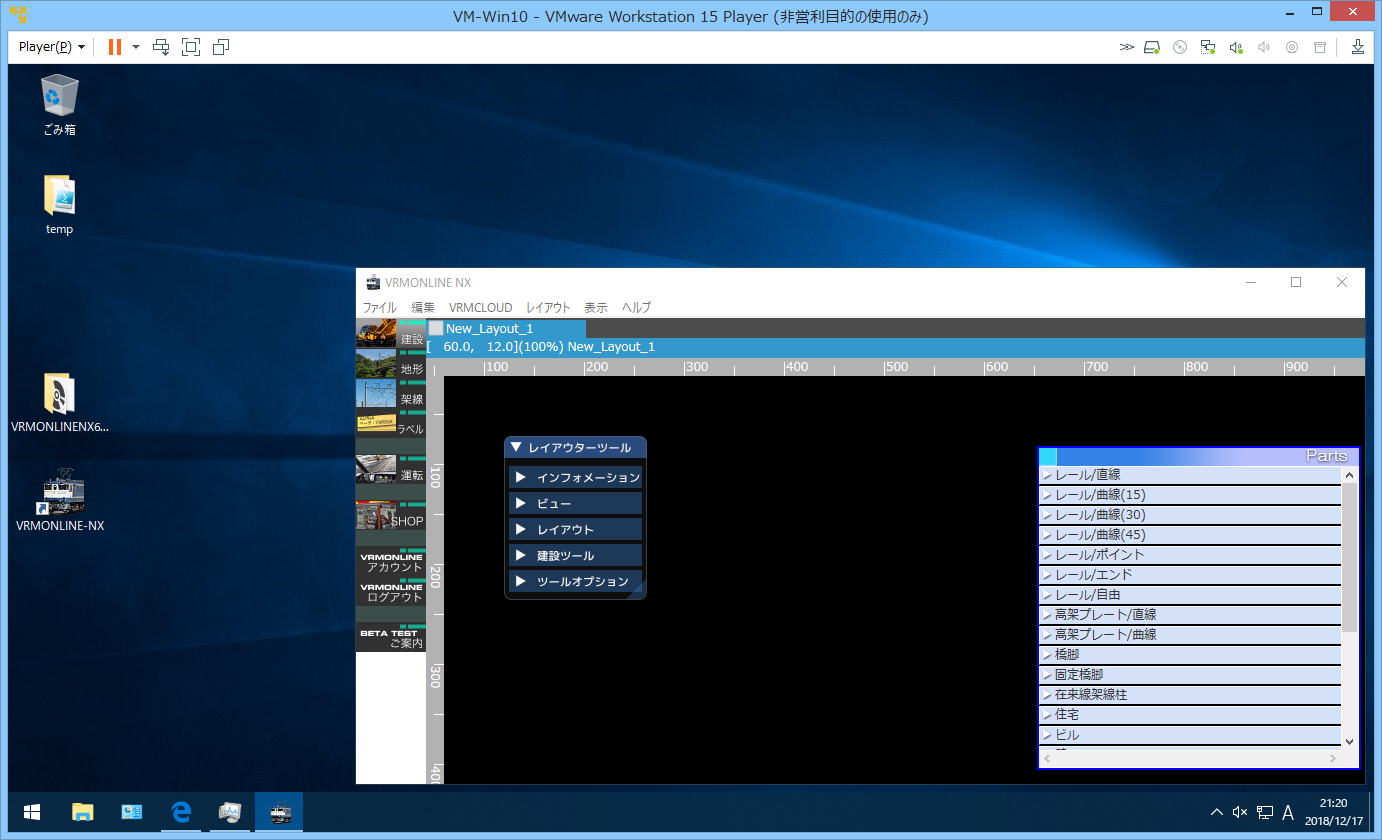The width and height of the screenshot is (1382, 840).
Task: Expand the 在来線架線柱 parts category
Action: [1190, 695]
